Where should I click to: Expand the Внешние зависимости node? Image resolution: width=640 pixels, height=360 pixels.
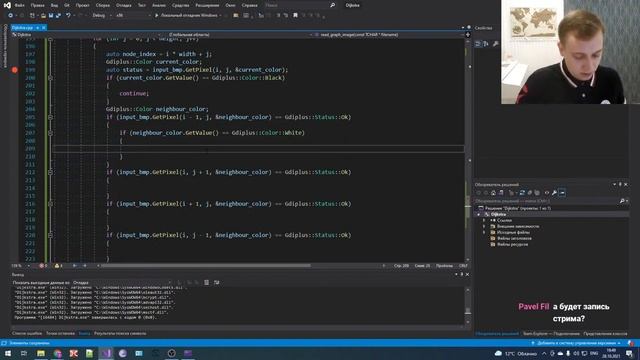[484, 227]
